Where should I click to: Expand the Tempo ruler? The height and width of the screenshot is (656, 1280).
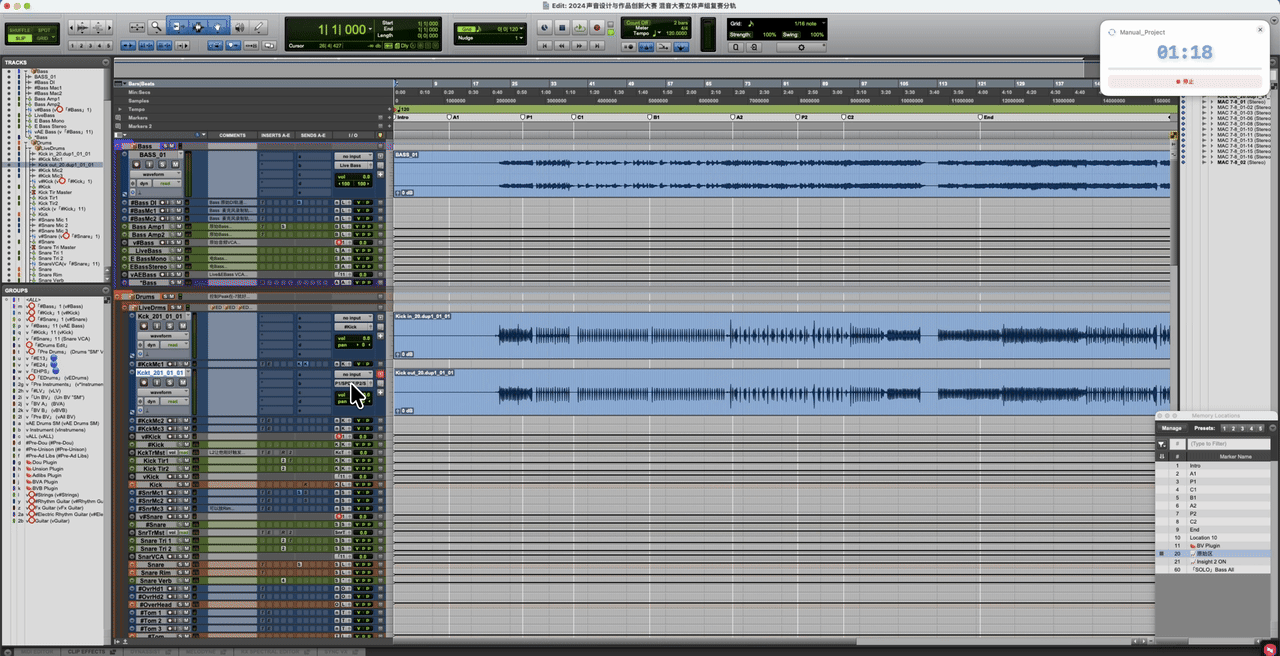[x=120, y=109]
